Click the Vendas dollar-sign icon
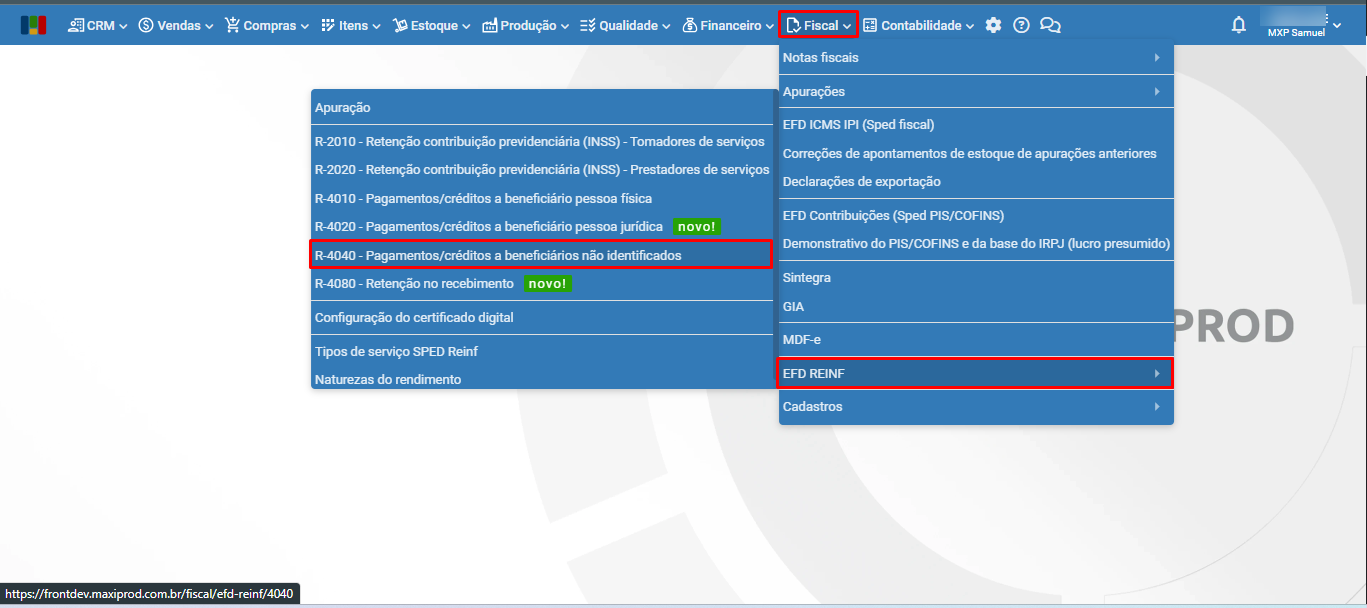Image resolution: width=1367 pixels, height=608 pixels. 146,25
